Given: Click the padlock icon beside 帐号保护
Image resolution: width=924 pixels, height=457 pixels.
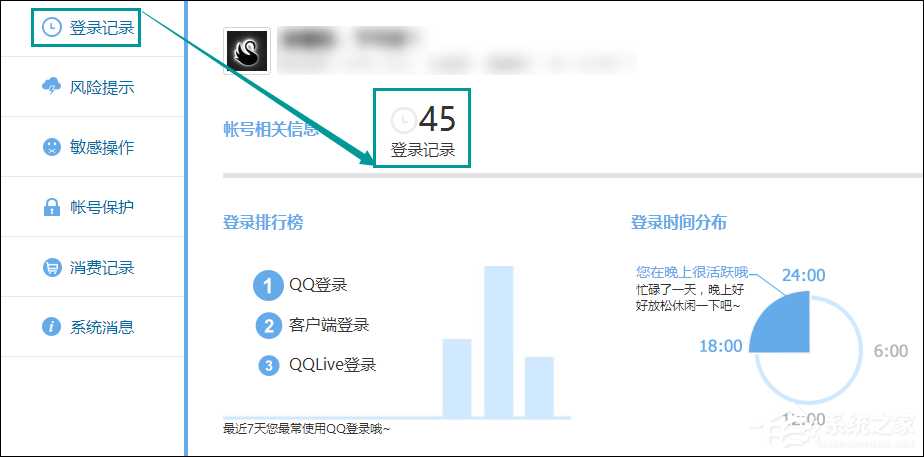Looking at the screenshot, I should (x=52, y=207).
